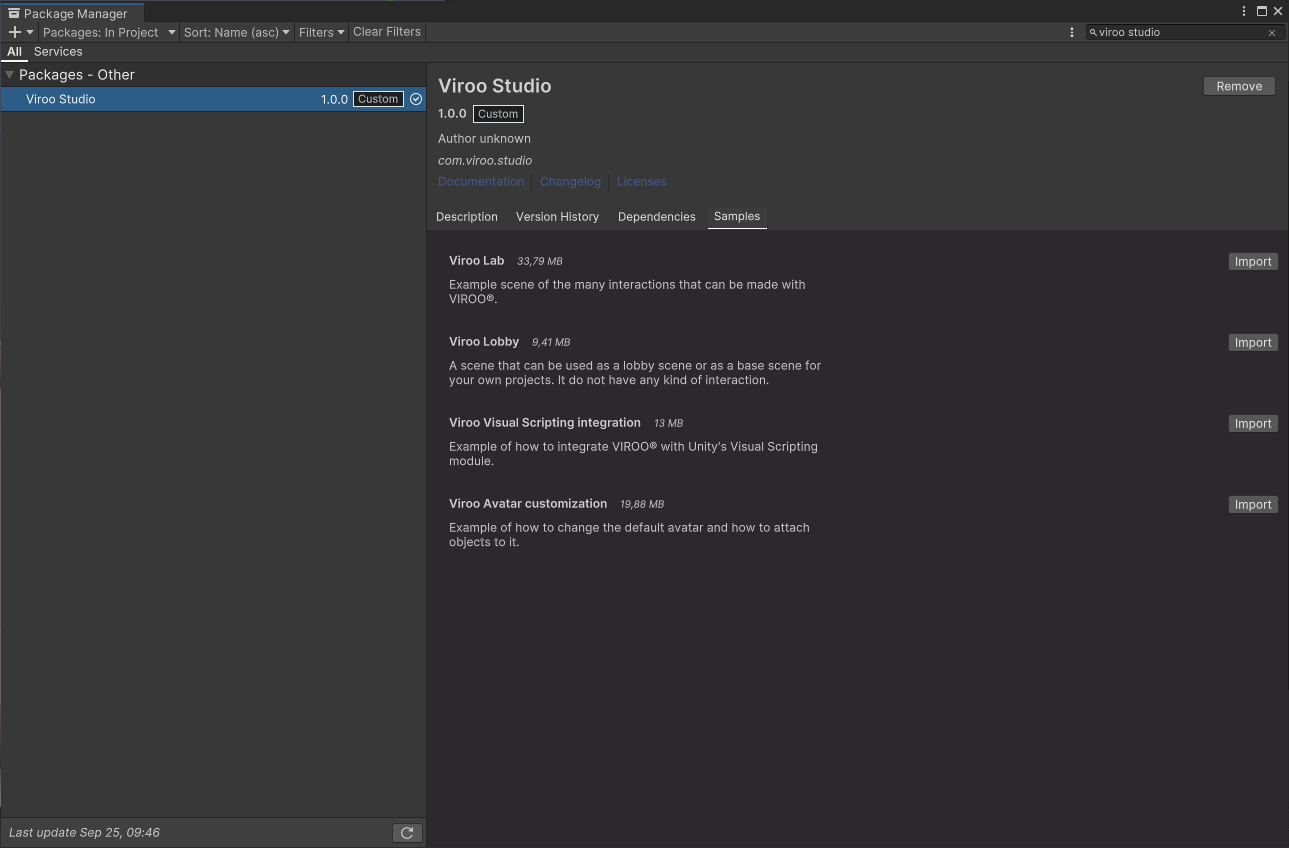Viewport: 1289px width, 848px height.
Task: Click the 1.0.0 version in package list
Action: click(334, 99)
